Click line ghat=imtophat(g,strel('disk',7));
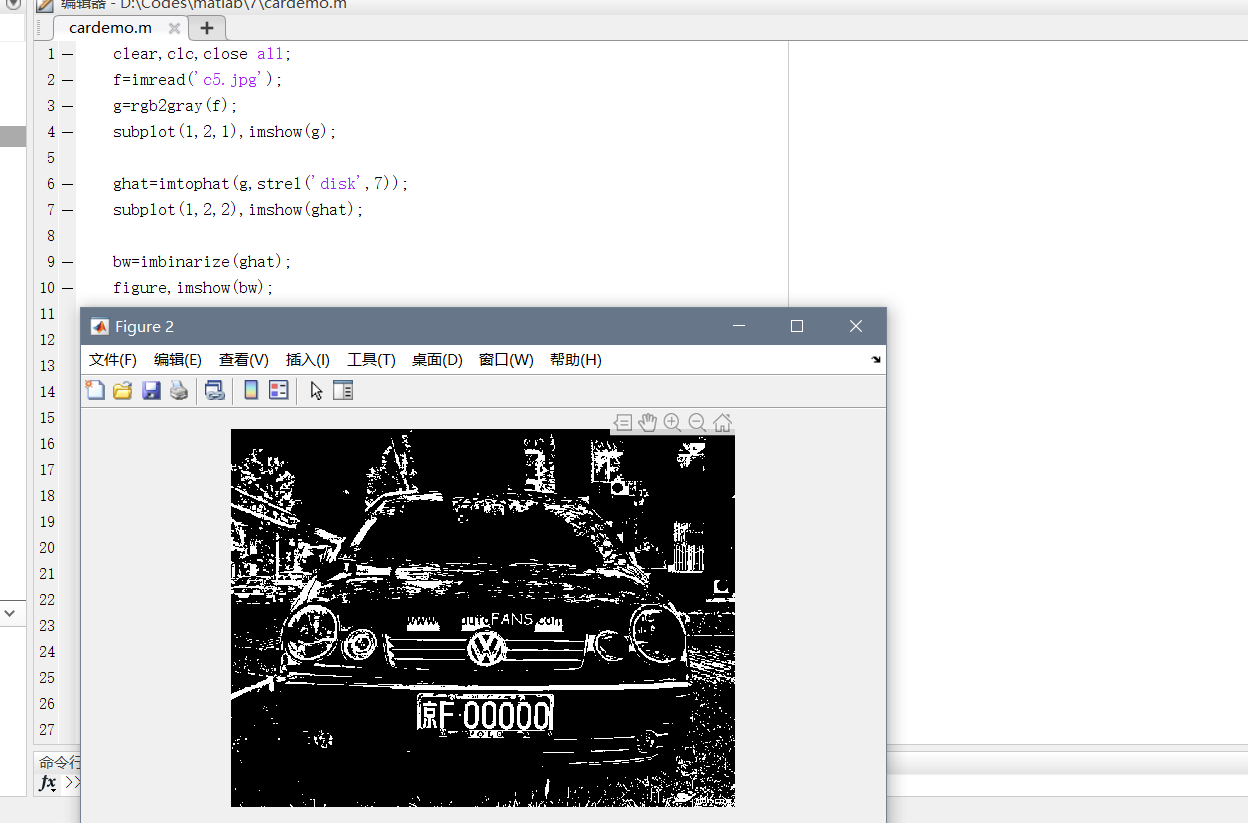Viewport: 1248px width, 823px height. point(261,184)
